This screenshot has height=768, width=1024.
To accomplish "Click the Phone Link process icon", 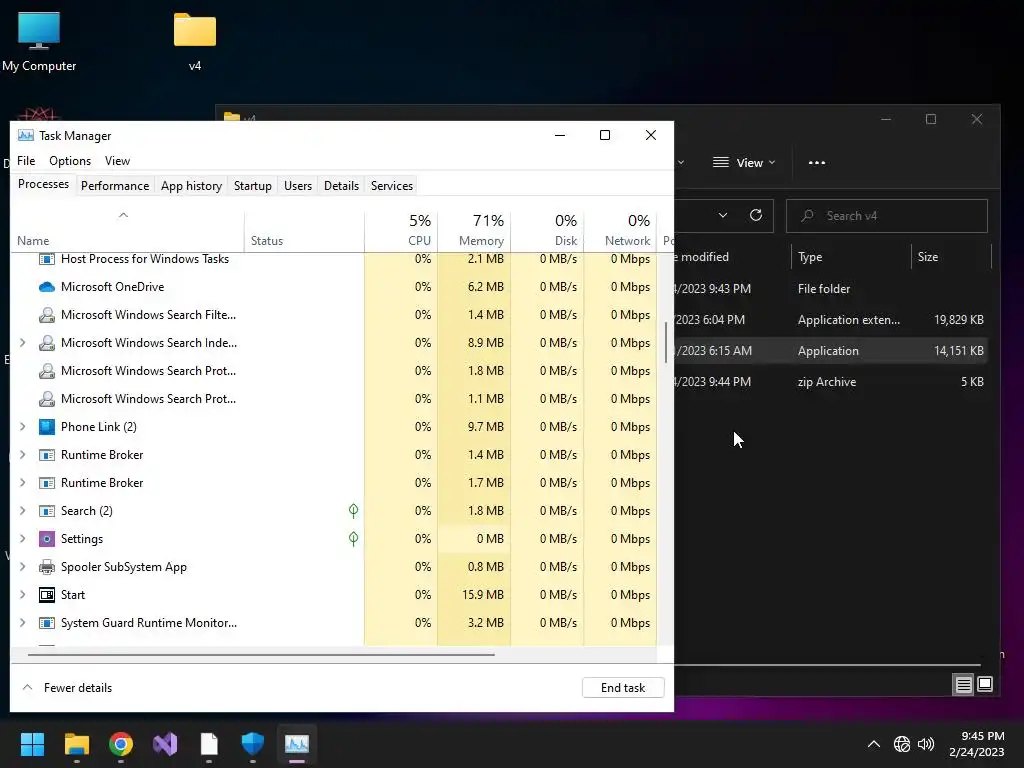I will click(46, 427).
